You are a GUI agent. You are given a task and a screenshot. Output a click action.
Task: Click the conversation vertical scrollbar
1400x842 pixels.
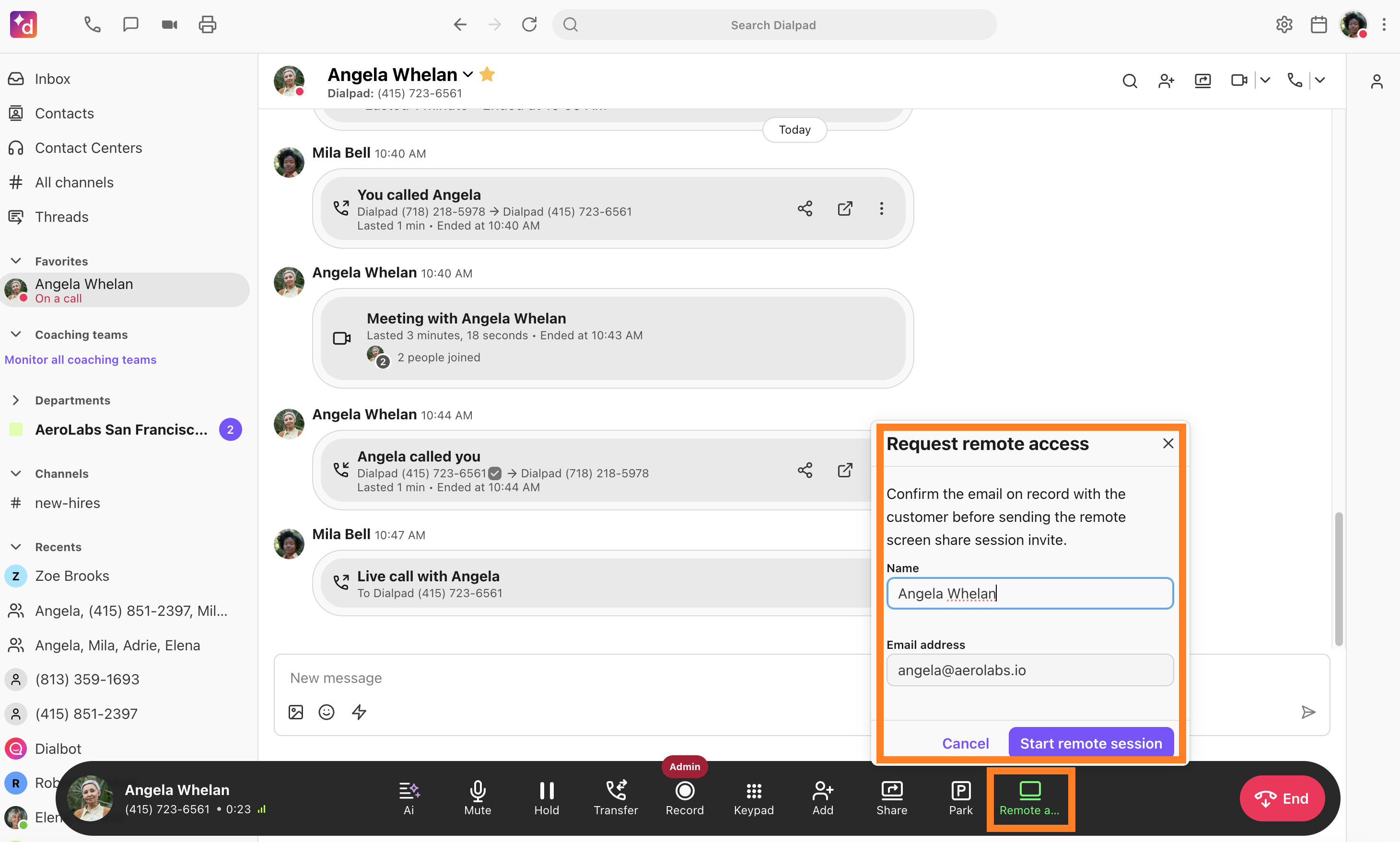1338,579
